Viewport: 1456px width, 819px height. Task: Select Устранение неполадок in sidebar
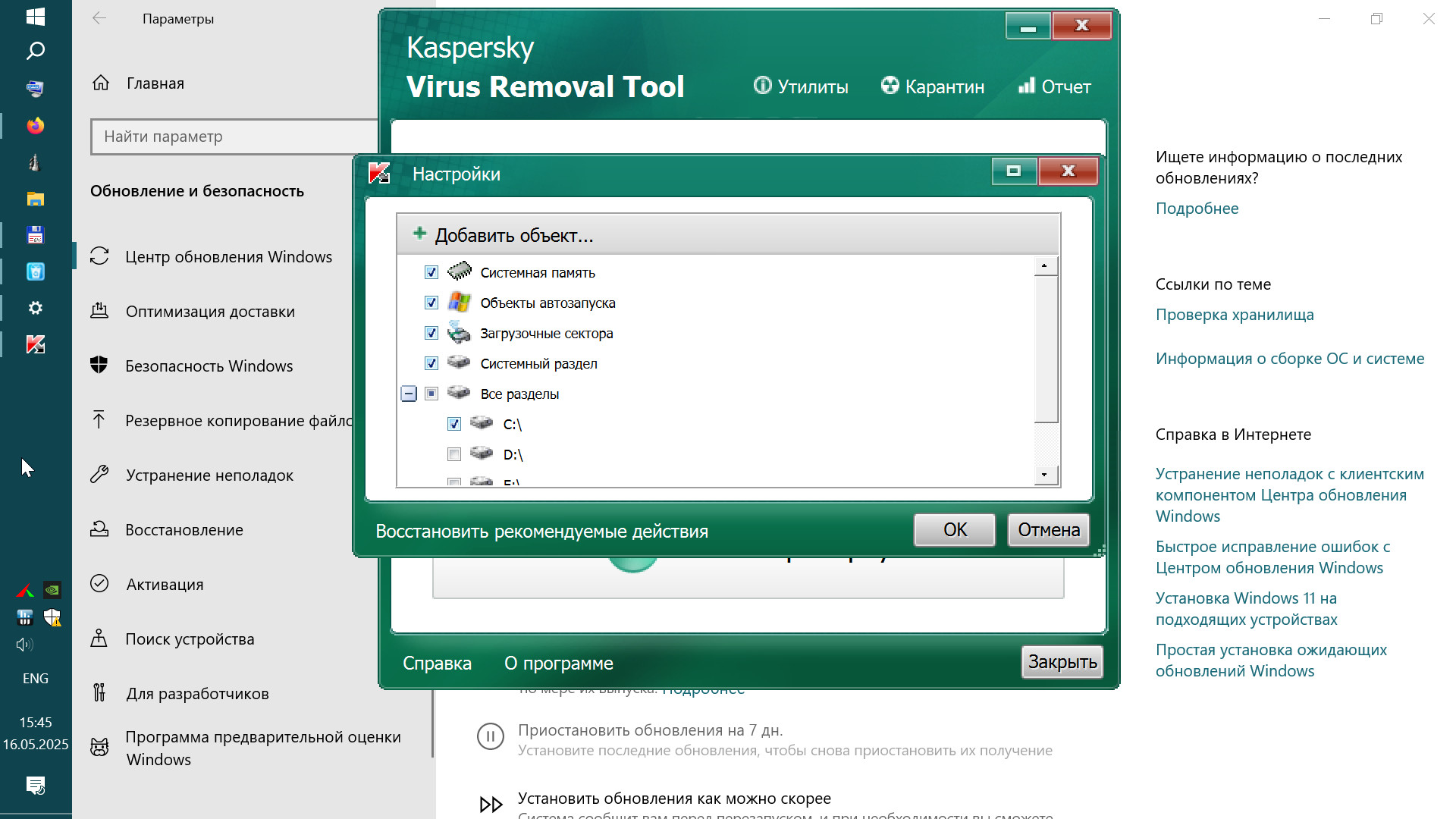coord(209,475)
